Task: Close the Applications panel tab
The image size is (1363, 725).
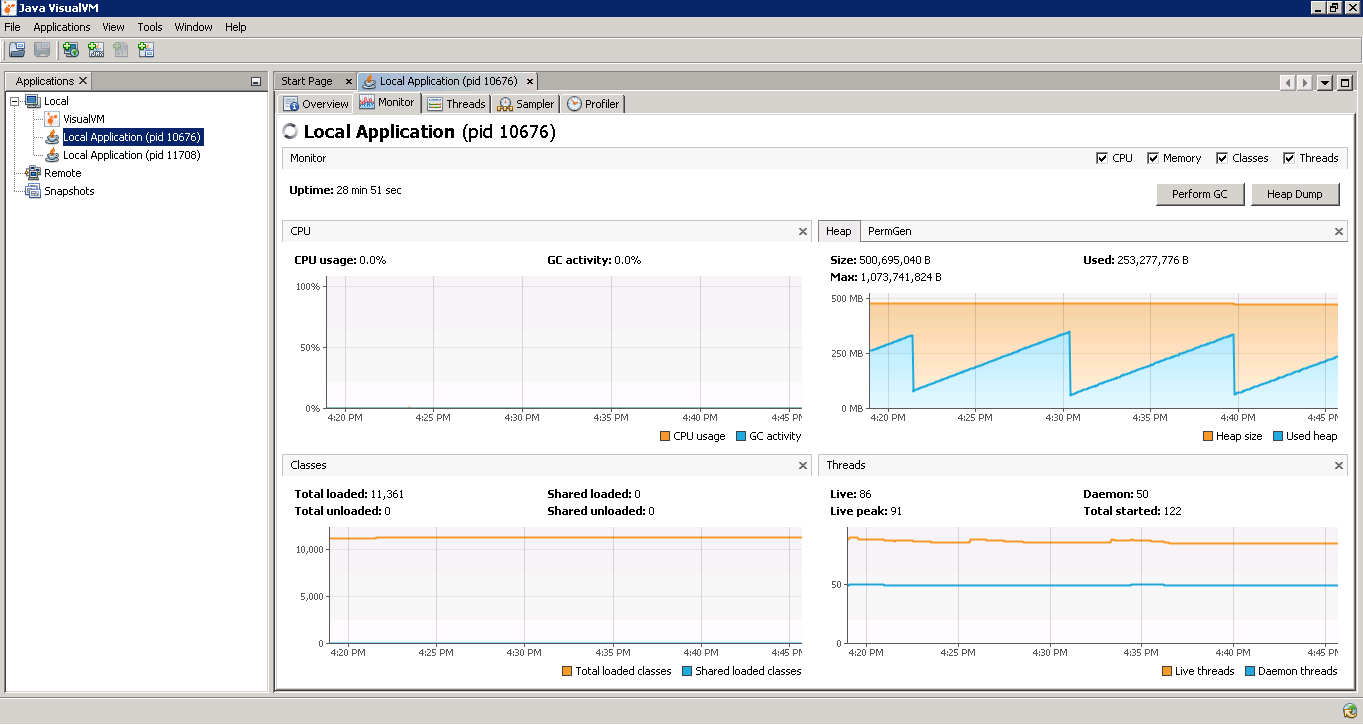Action: coord(83,81)
